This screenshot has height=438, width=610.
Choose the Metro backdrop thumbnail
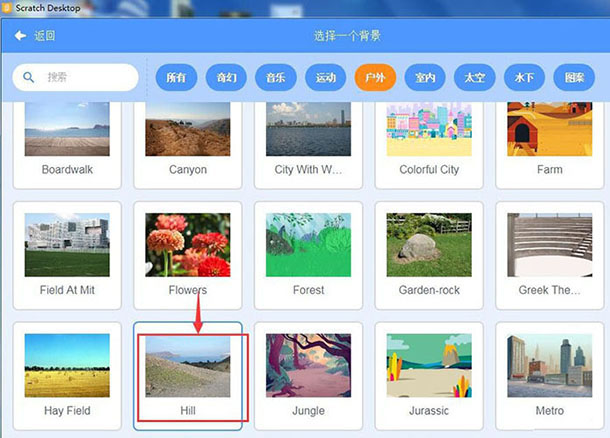(550, 366)
